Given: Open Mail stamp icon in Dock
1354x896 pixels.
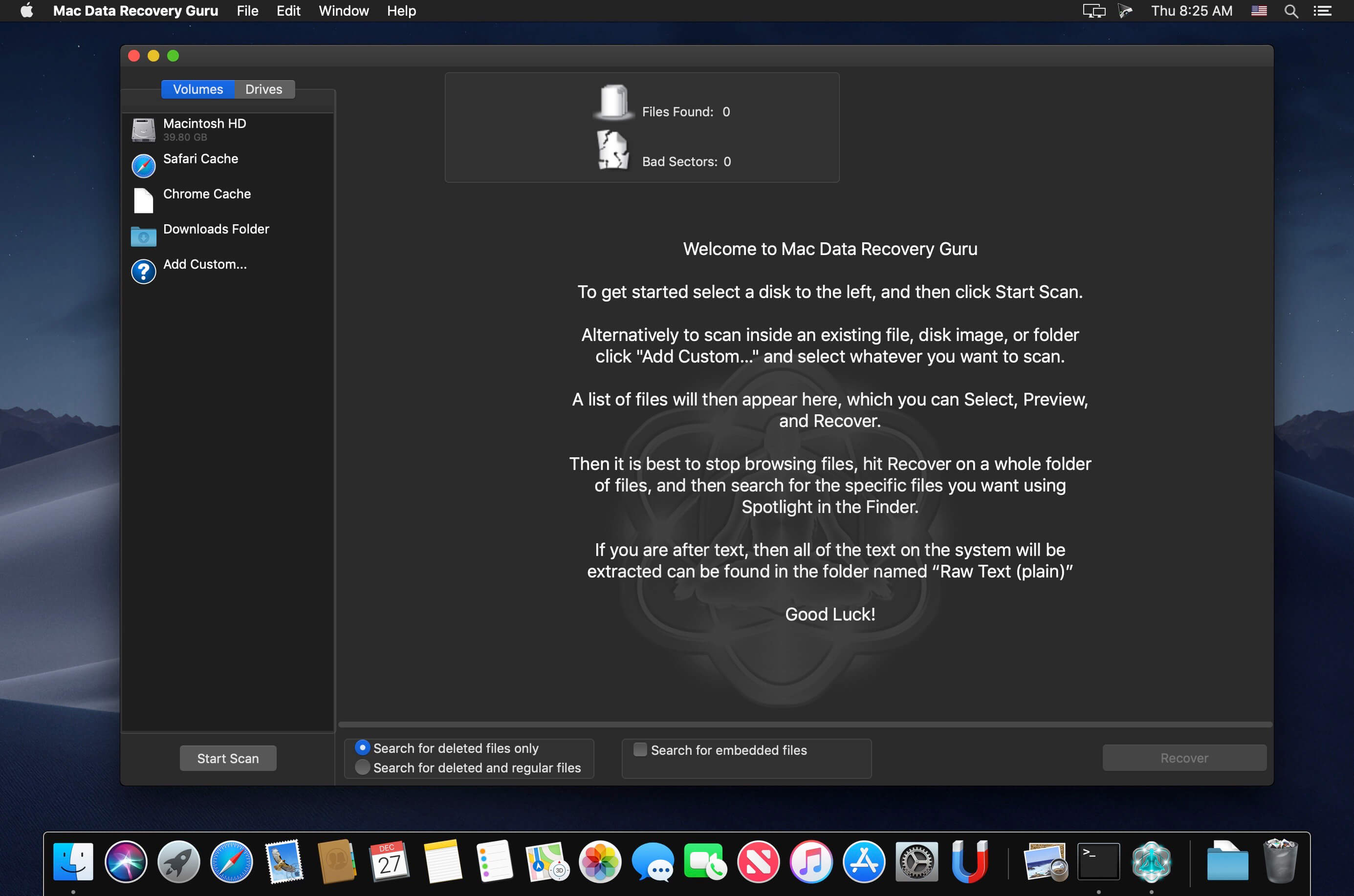Looking at the screenshot, I should (x=284, y=862).
